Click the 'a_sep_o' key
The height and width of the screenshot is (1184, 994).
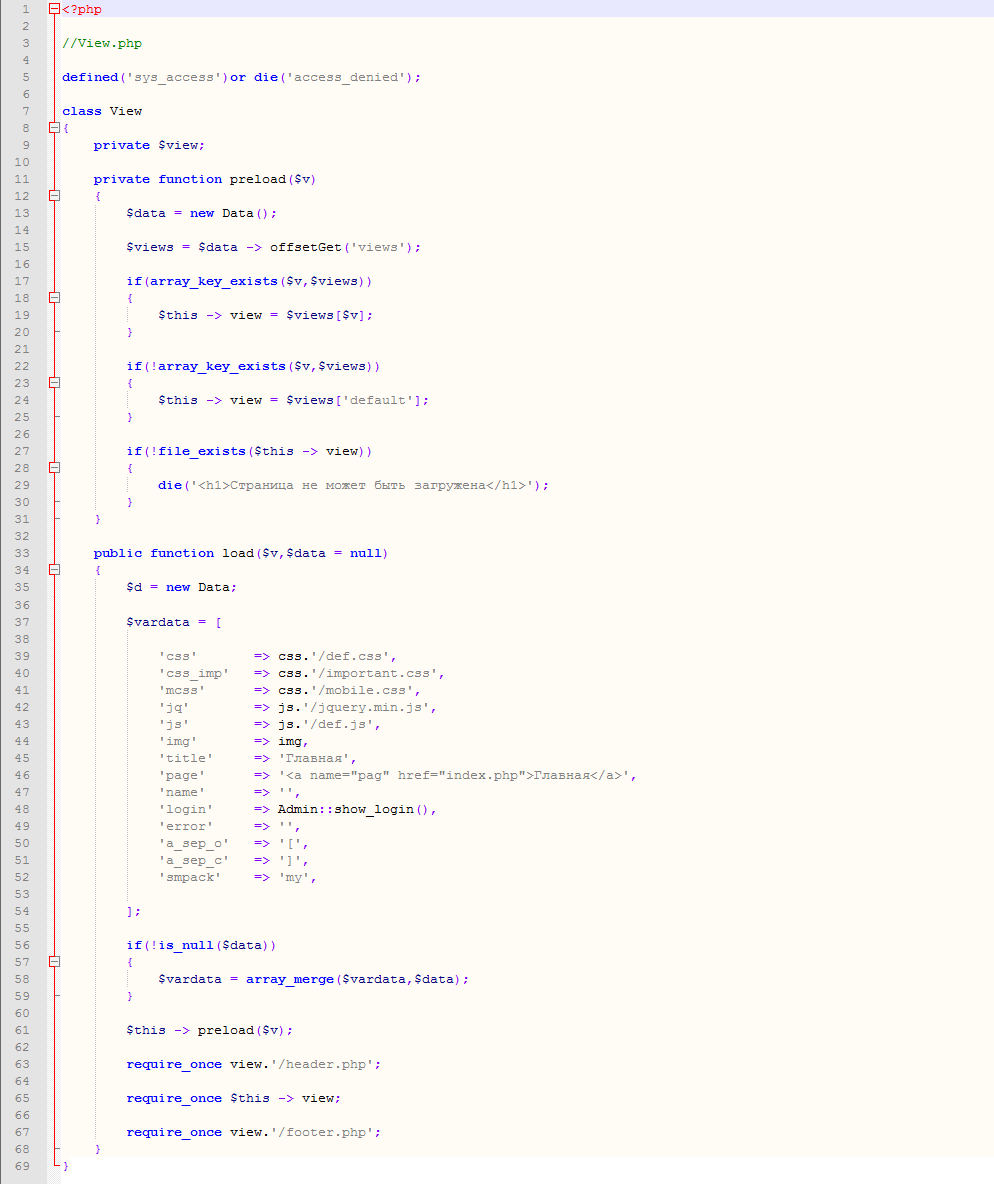[193, 843]
